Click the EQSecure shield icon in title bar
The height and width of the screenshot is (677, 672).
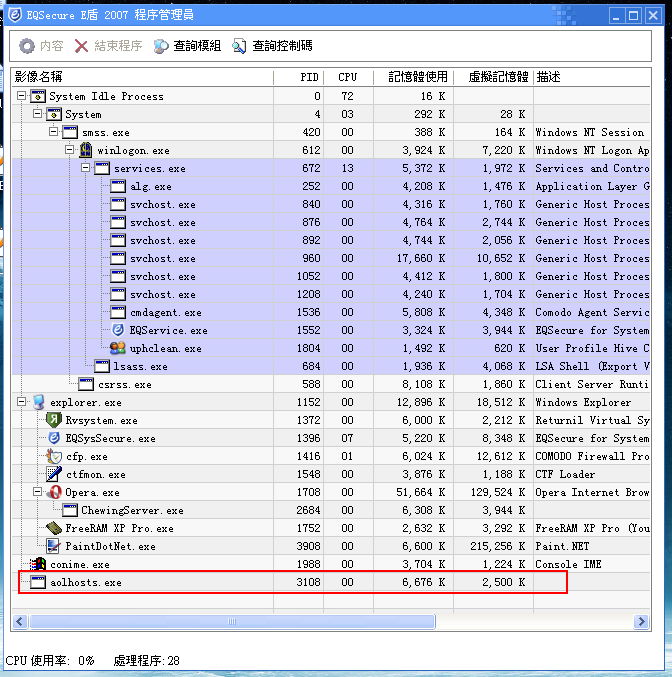point(15,15)
